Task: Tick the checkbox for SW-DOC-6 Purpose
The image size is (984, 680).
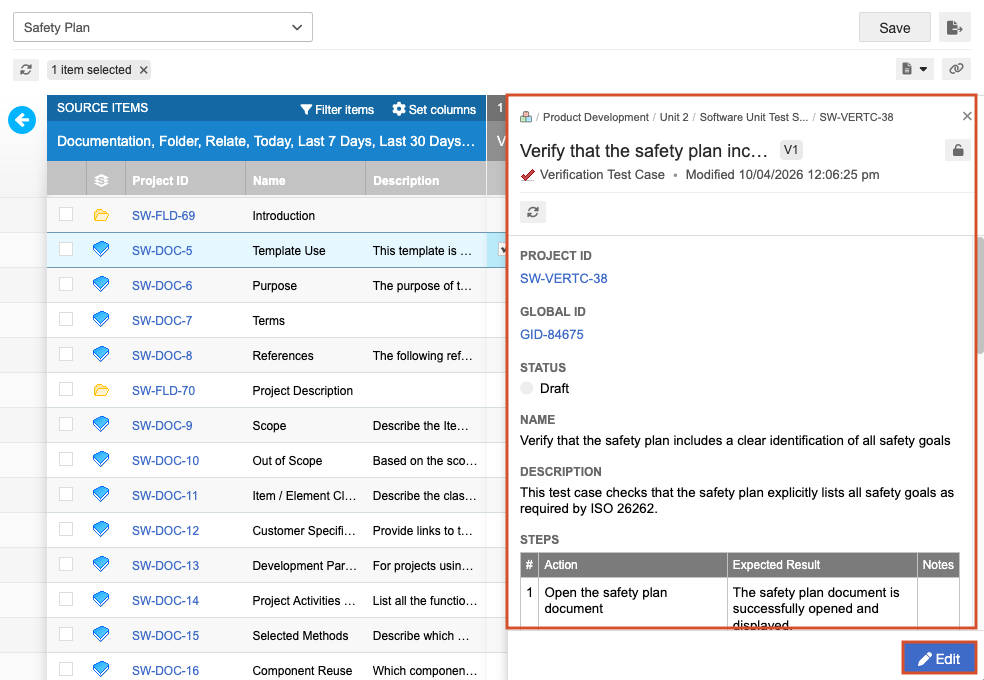Action: (x=66, y=285)
